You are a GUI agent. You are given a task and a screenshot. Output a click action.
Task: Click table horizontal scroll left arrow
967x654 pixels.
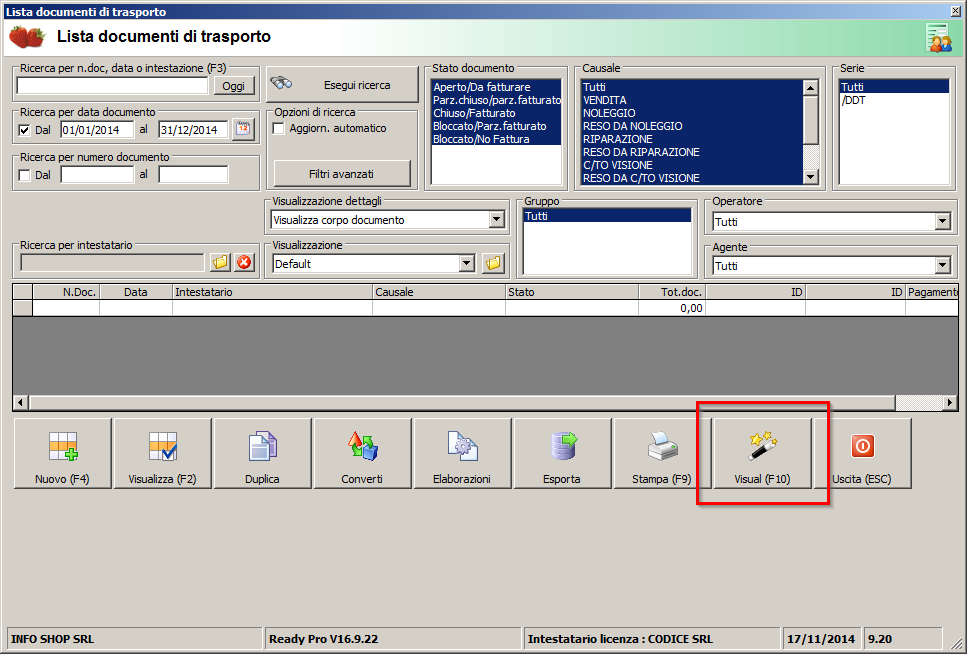click(x=20, y=402)
